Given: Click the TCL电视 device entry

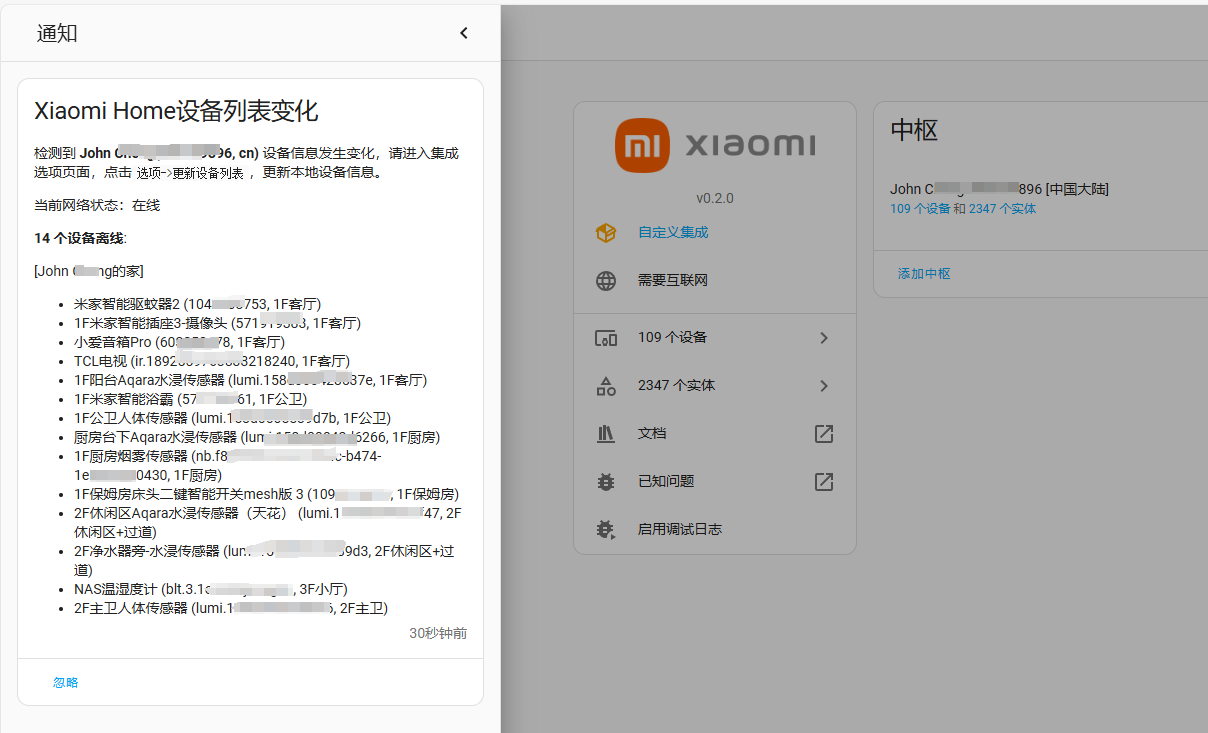Looking at the screenshot, I should pyautogui.click(x=212, y=361).
